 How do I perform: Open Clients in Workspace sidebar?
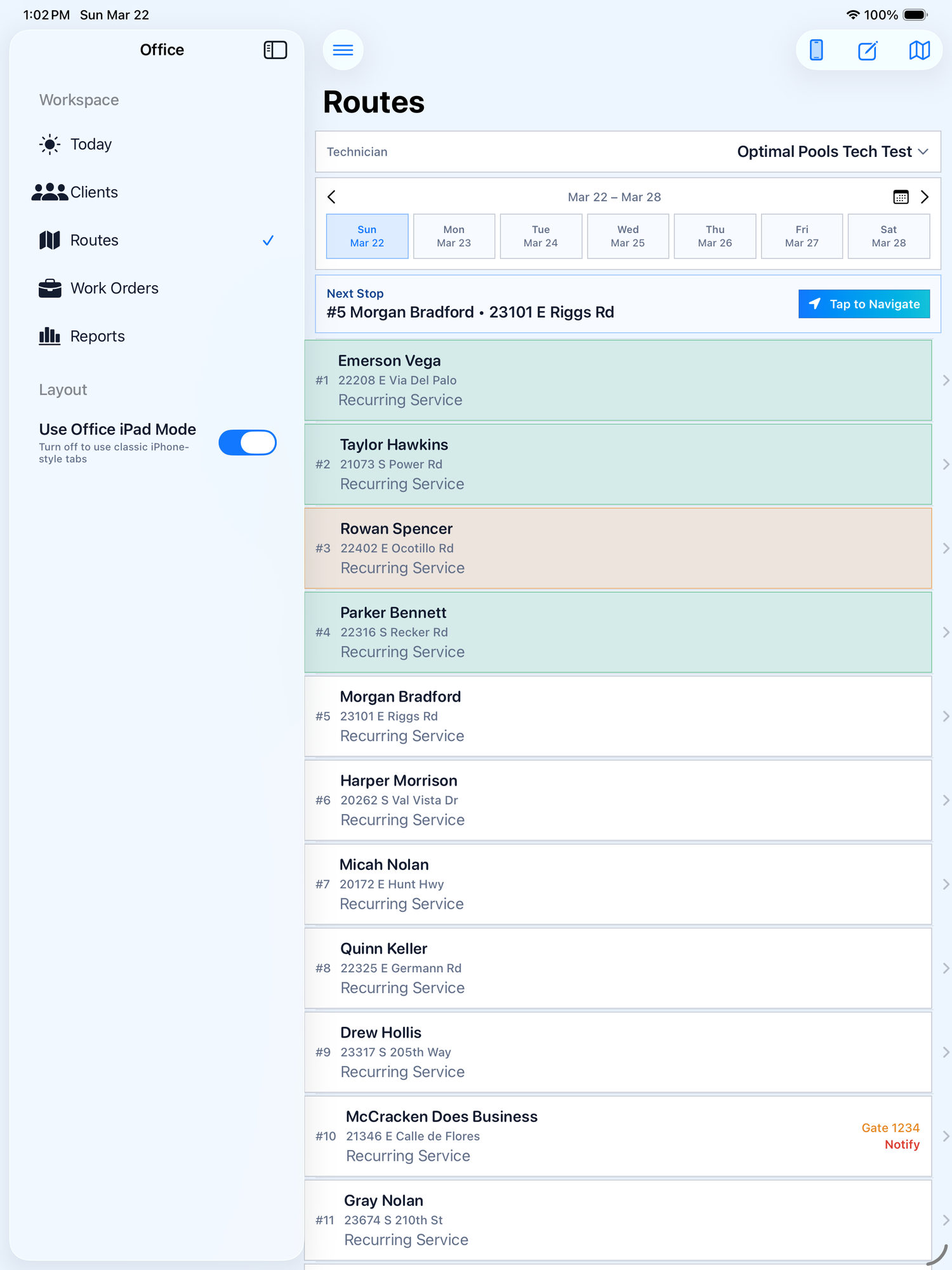pos(157,192)
